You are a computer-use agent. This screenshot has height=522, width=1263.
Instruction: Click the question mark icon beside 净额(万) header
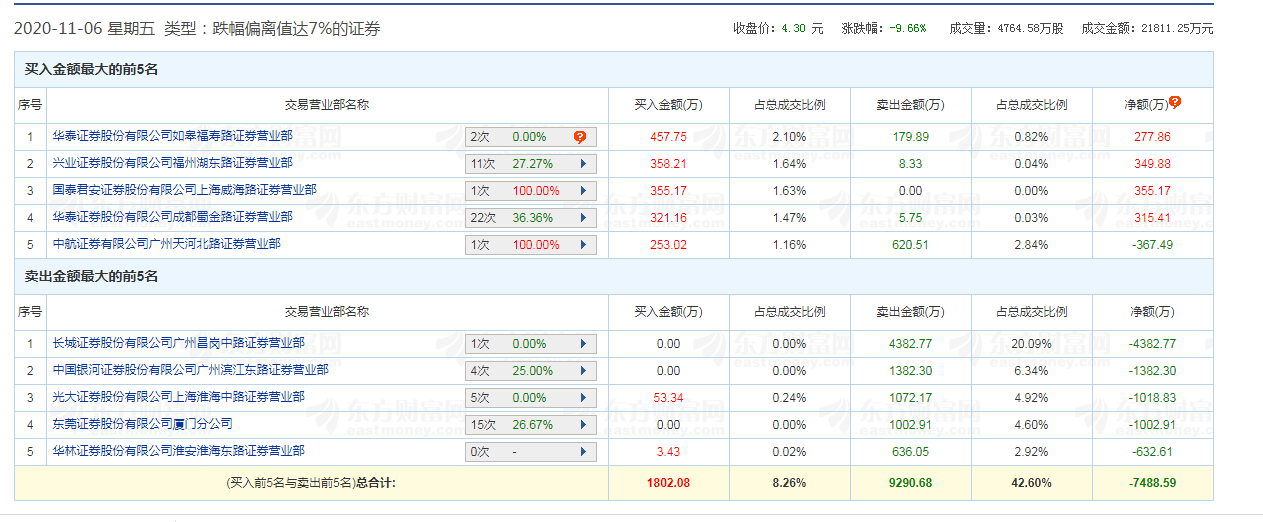pos(1175,102)
